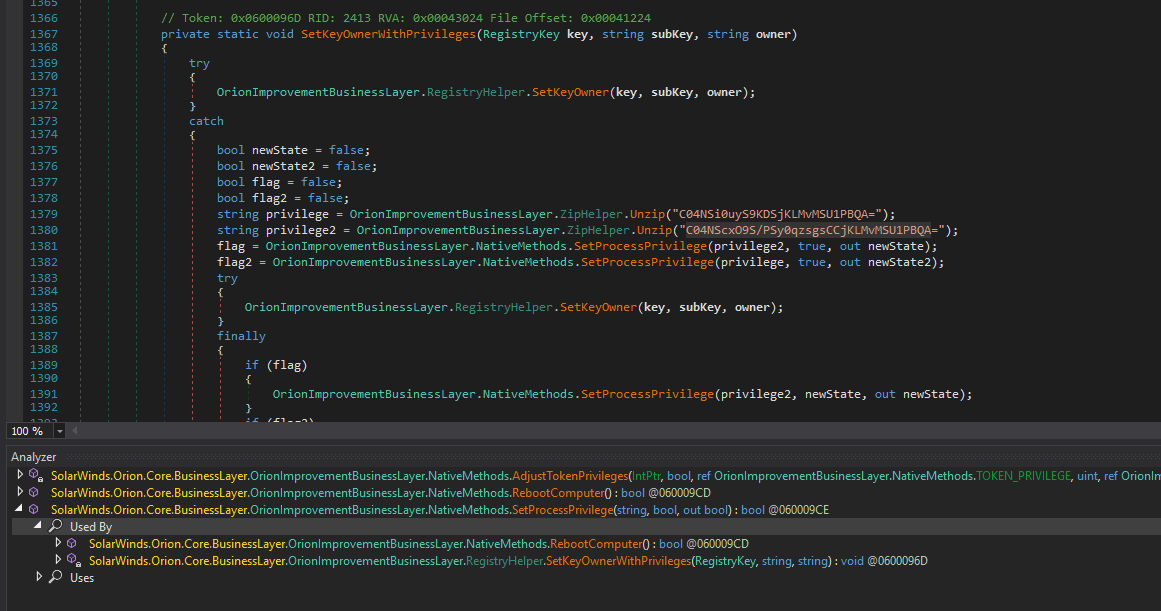Click SetKeyOwnerWithPrivileges method name on line 1367
This screenshot has width=1161, height=611.
(388, 34)
